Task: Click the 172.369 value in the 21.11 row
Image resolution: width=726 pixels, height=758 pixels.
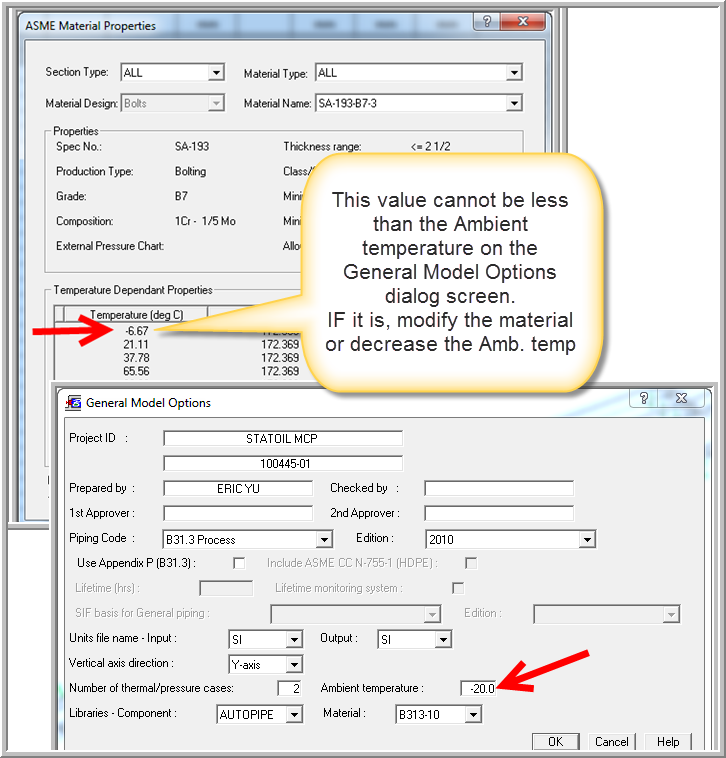Action: (x=280, y=345)
